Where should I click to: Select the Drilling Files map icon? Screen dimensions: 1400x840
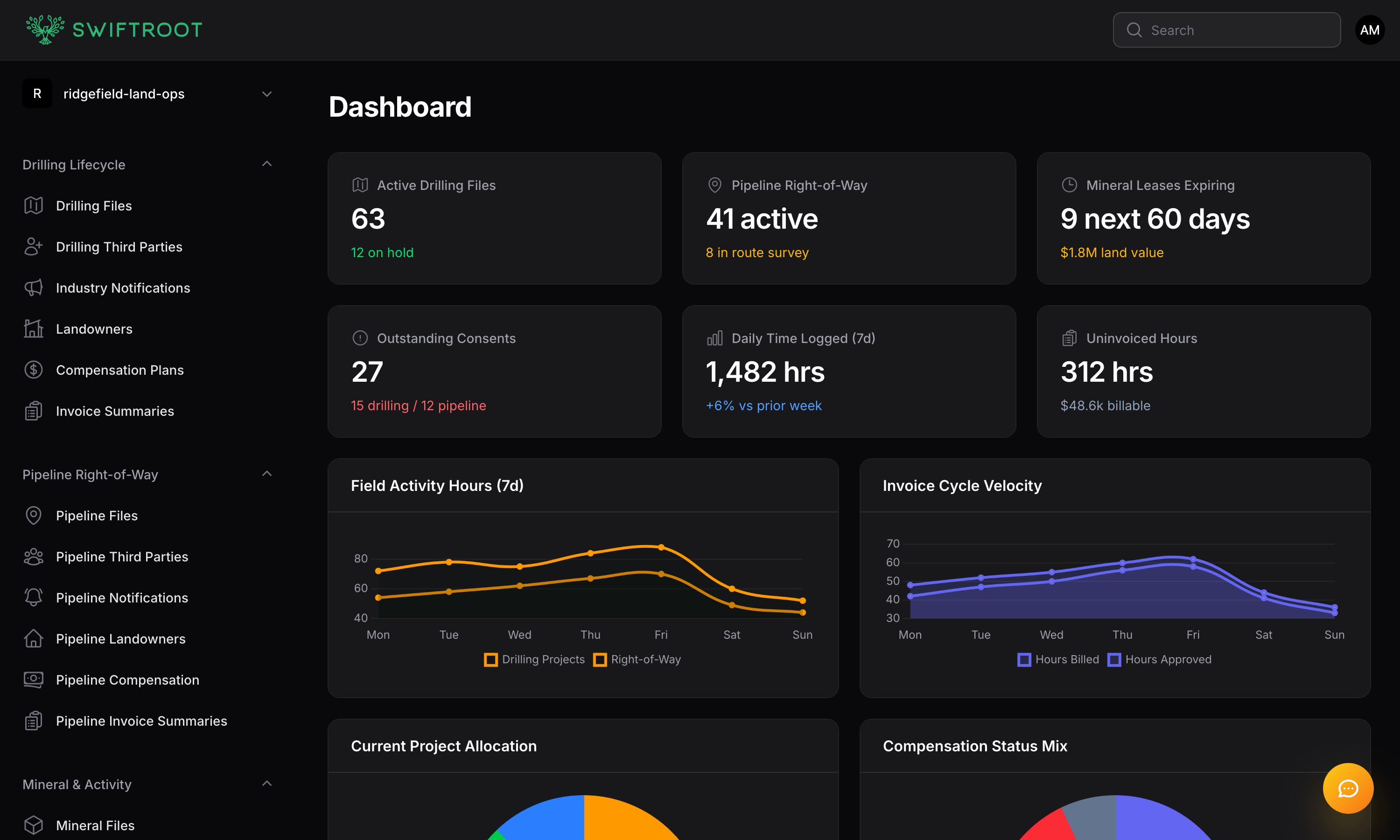34,205
